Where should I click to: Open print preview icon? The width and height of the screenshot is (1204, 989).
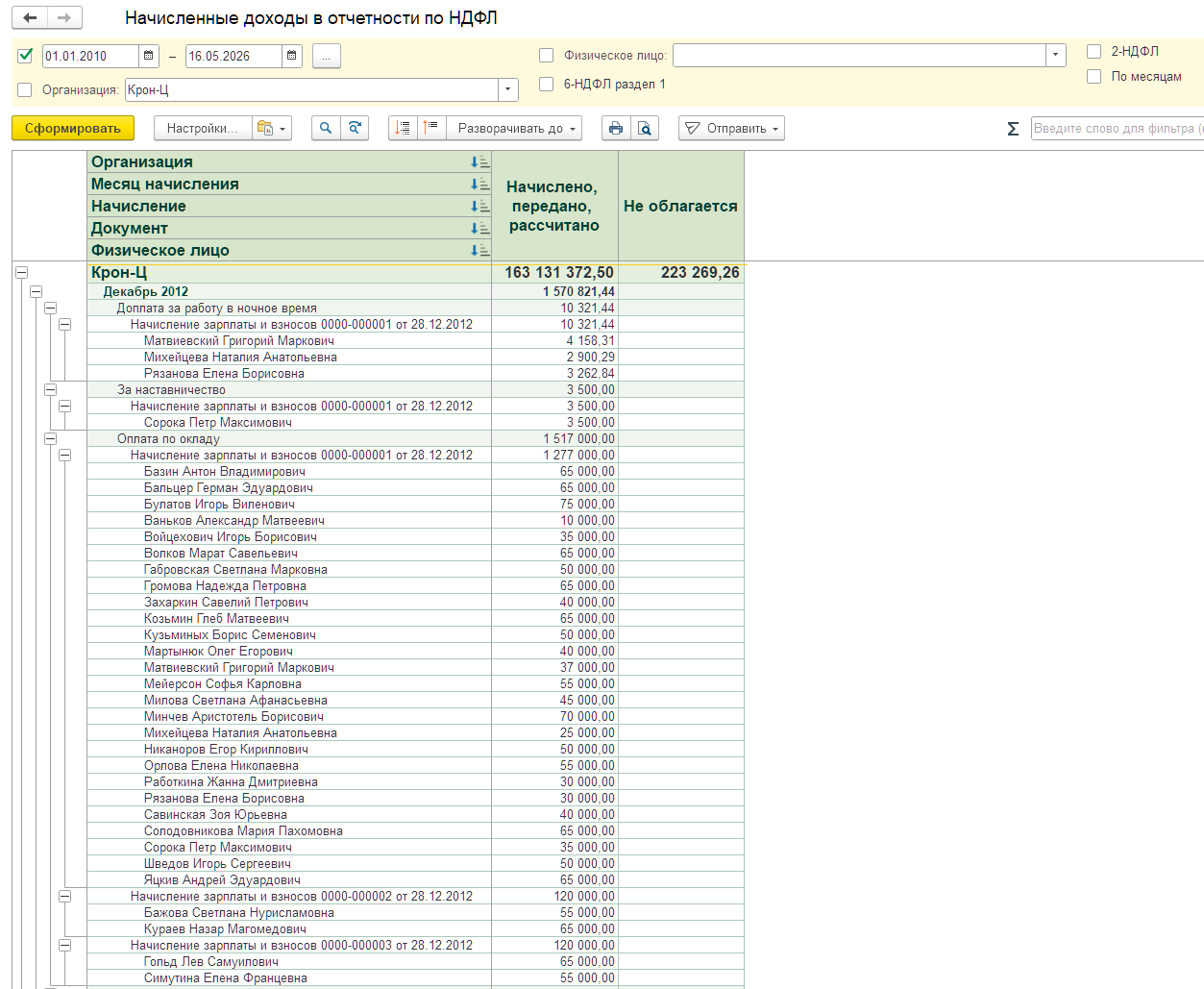pos(645,128)
